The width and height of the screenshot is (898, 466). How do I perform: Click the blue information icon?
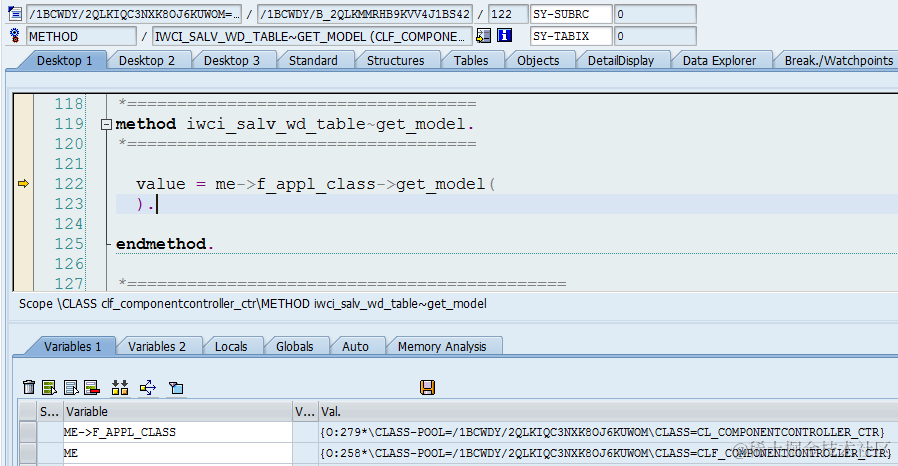(504, 35)
